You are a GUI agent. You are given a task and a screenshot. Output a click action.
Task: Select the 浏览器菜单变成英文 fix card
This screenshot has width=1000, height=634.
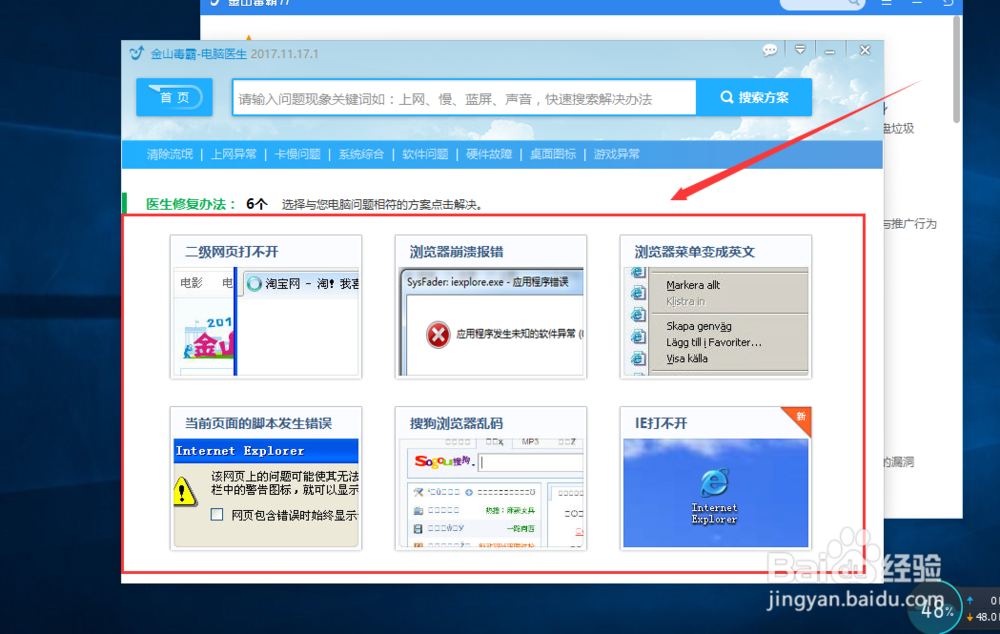(x=716, y=307)
